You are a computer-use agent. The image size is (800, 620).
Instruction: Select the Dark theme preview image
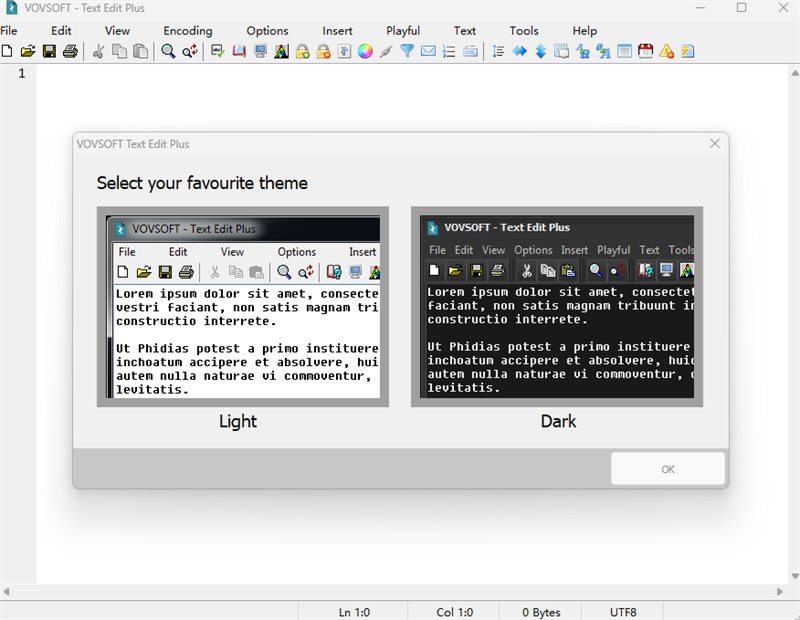pyautogui.click(x=557, y=307)
